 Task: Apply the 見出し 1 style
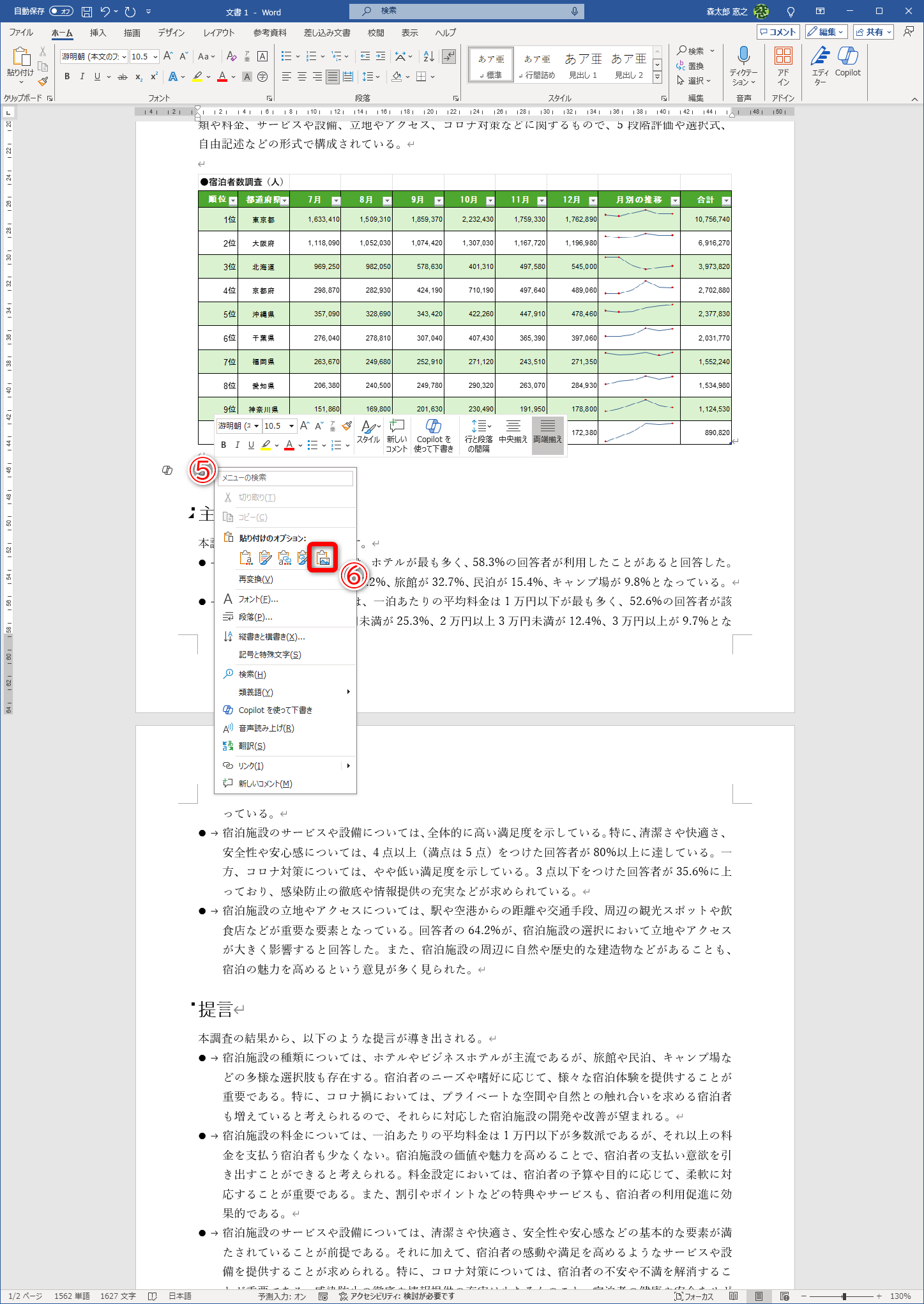point(583,65)
